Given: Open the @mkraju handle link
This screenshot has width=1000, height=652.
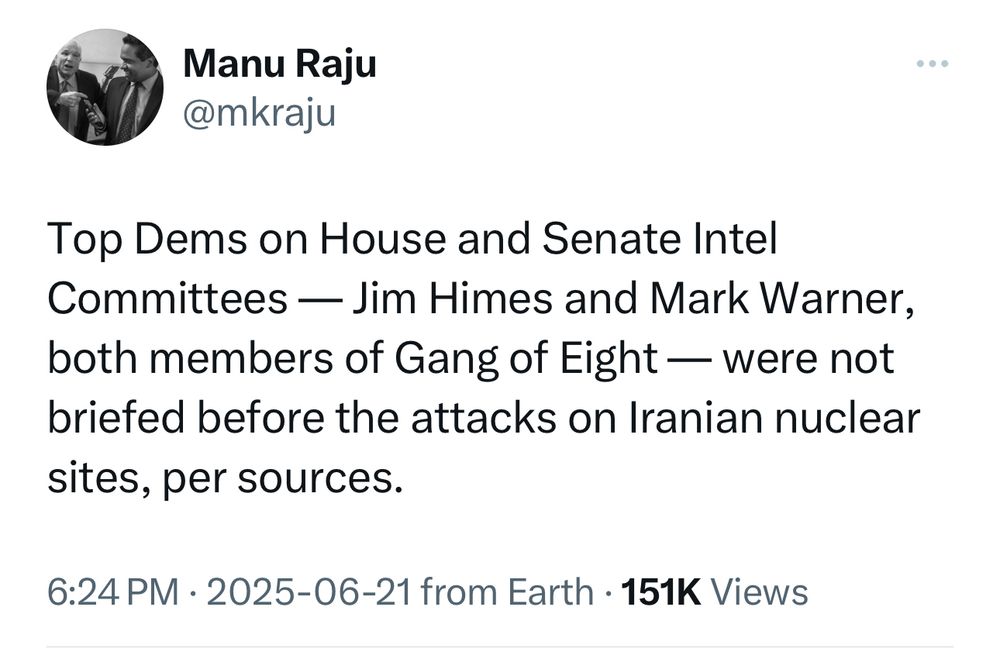Looking at the screenshot, I should pos(259,114).
